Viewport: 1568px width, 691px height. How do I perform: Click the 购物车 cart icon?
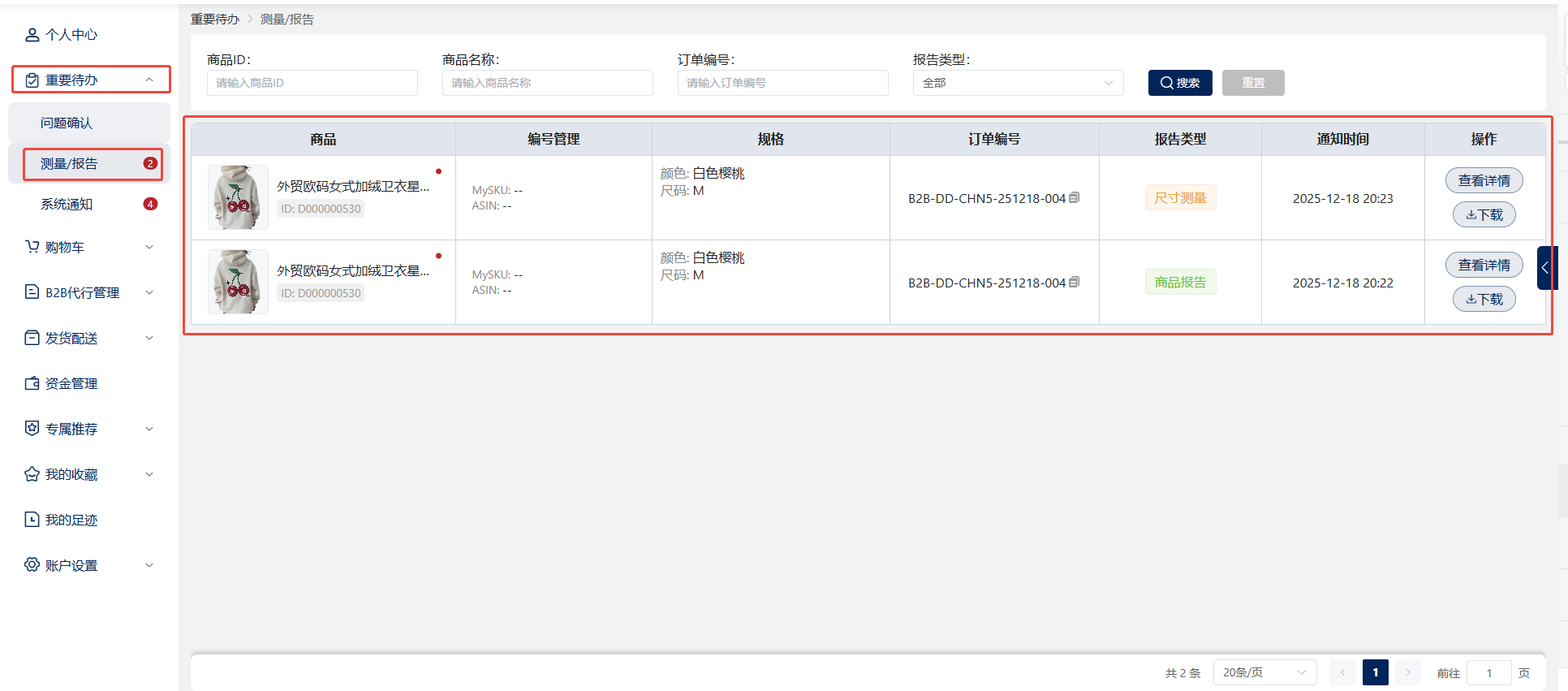(32, 247)
